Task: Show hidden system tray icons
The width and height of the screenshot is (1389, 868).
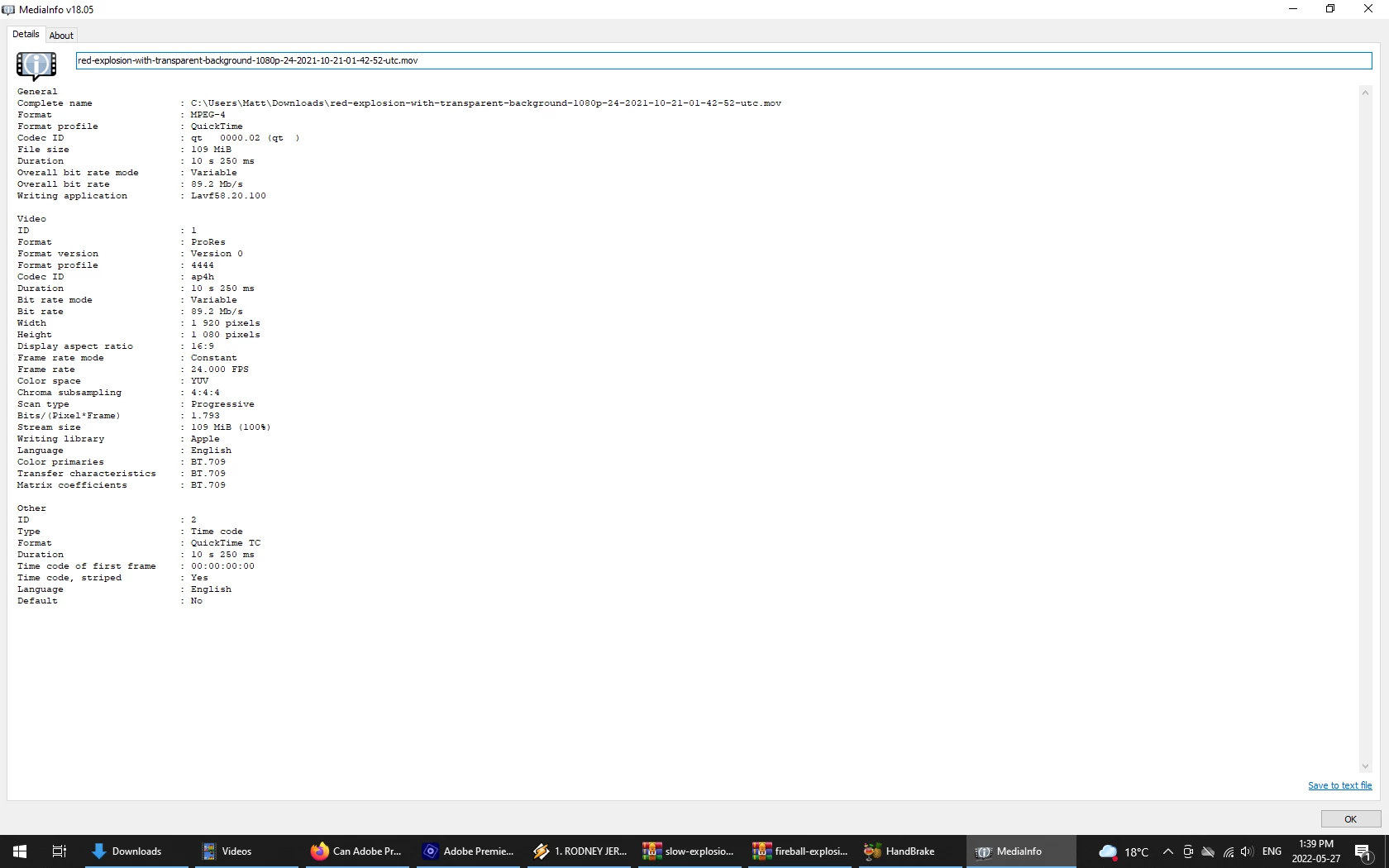Action: click(1167, 851)
